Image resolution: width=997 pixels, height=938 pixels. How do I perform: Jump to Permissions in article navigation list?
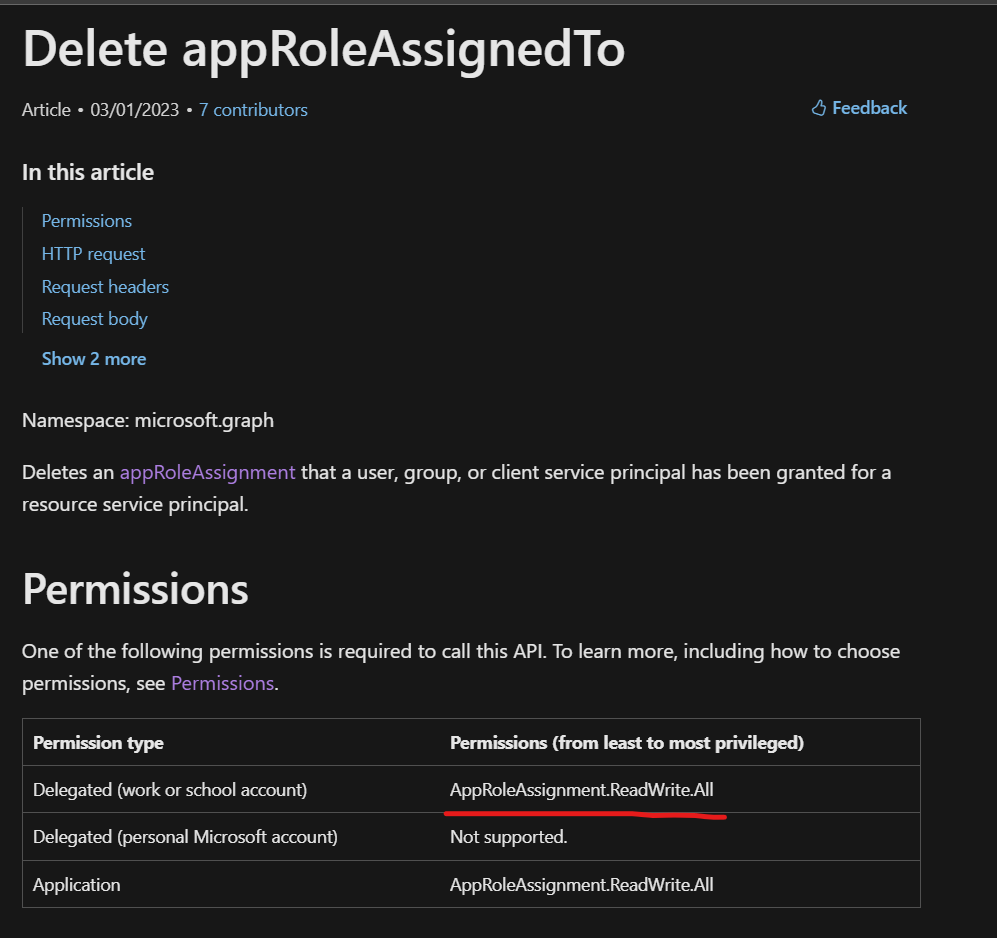click(87, 221)
